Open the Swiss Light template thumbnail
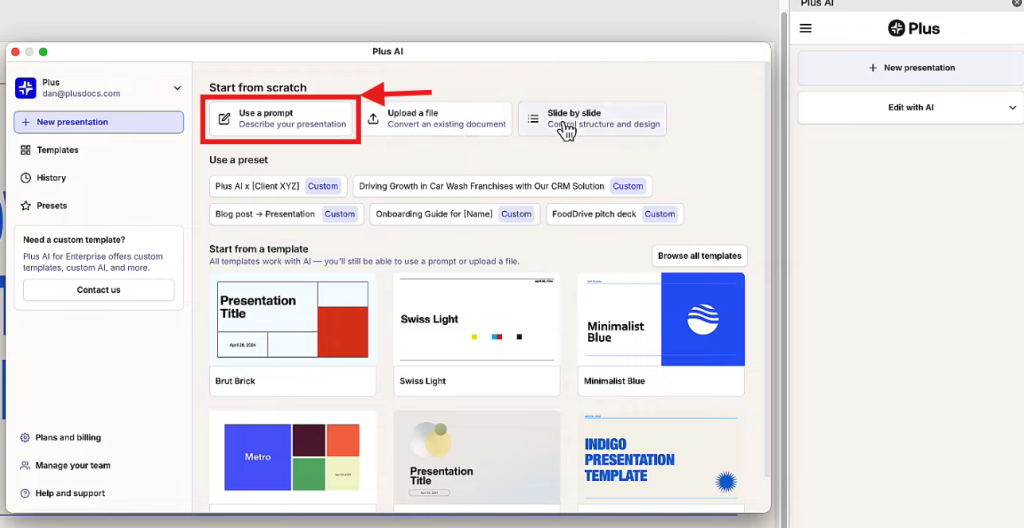This screenshot has height=528, width=1024. (x=477, y=320)
